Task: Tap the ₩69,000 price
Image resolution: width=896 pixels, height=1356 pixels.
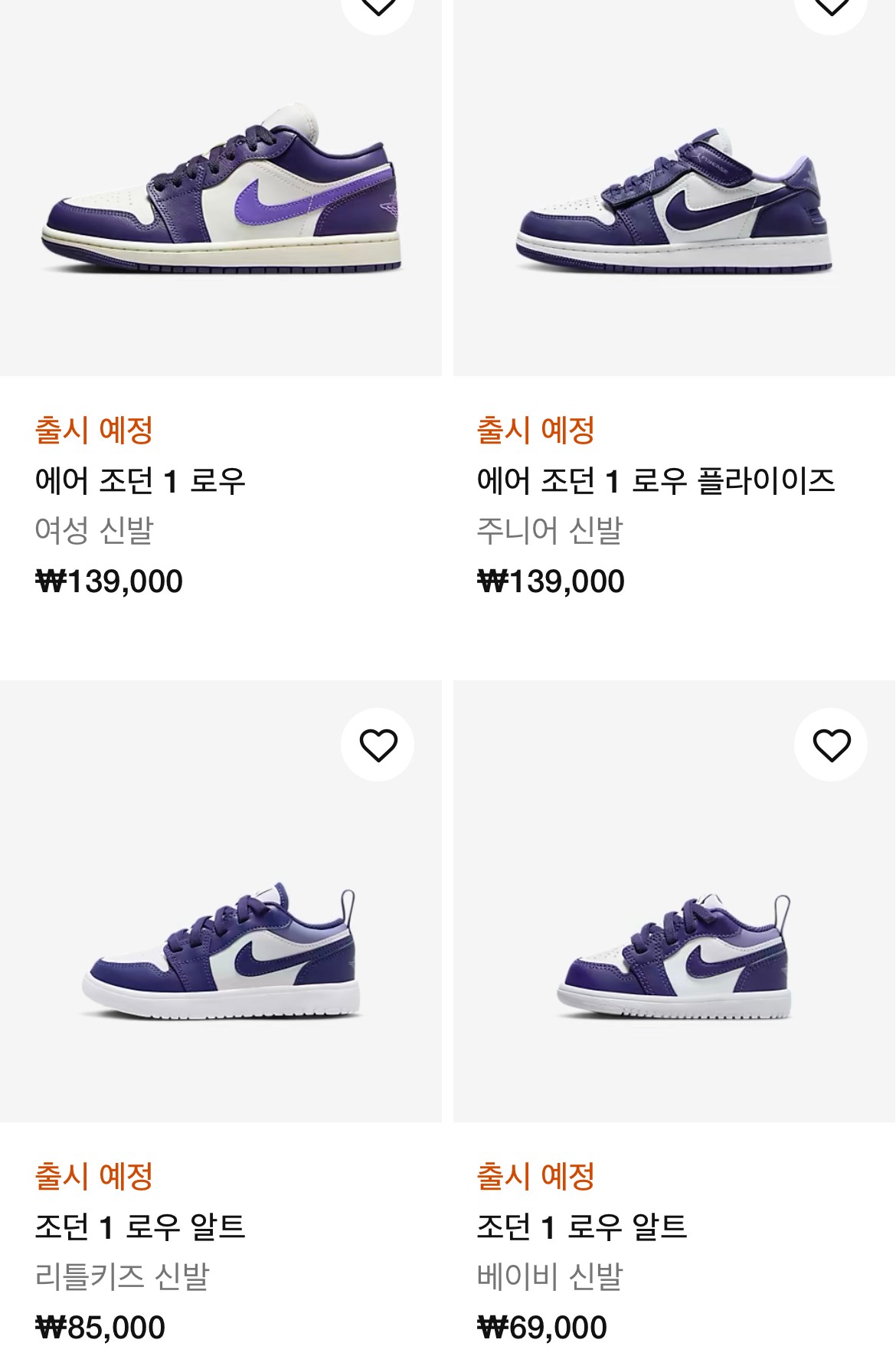Action: point(542,1328)
